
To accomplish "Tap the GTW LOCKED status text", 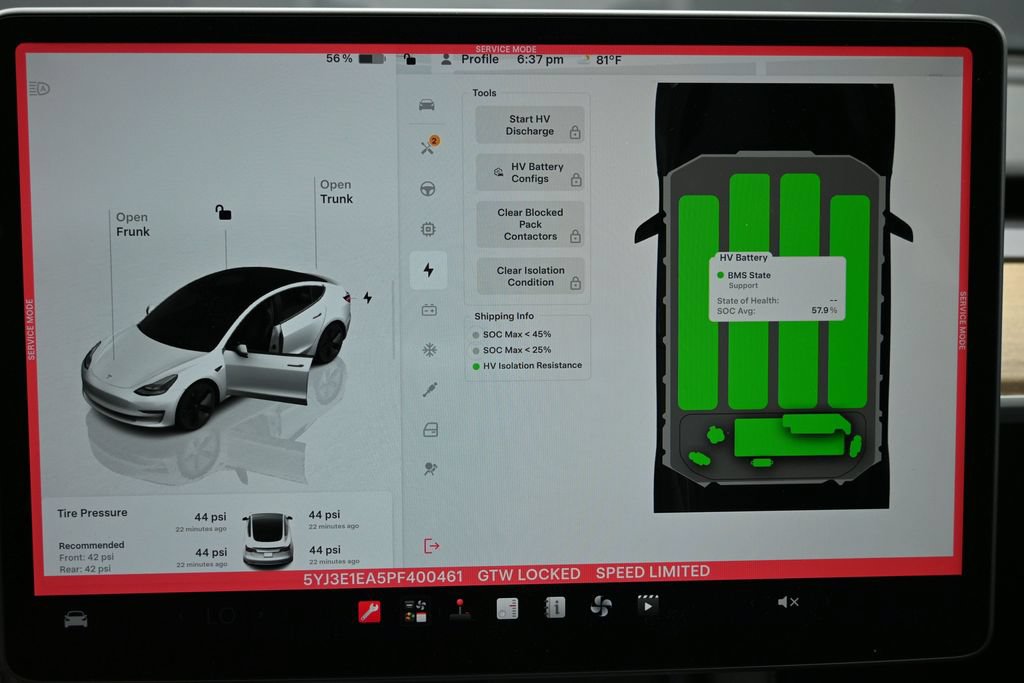I will point(529,575).
